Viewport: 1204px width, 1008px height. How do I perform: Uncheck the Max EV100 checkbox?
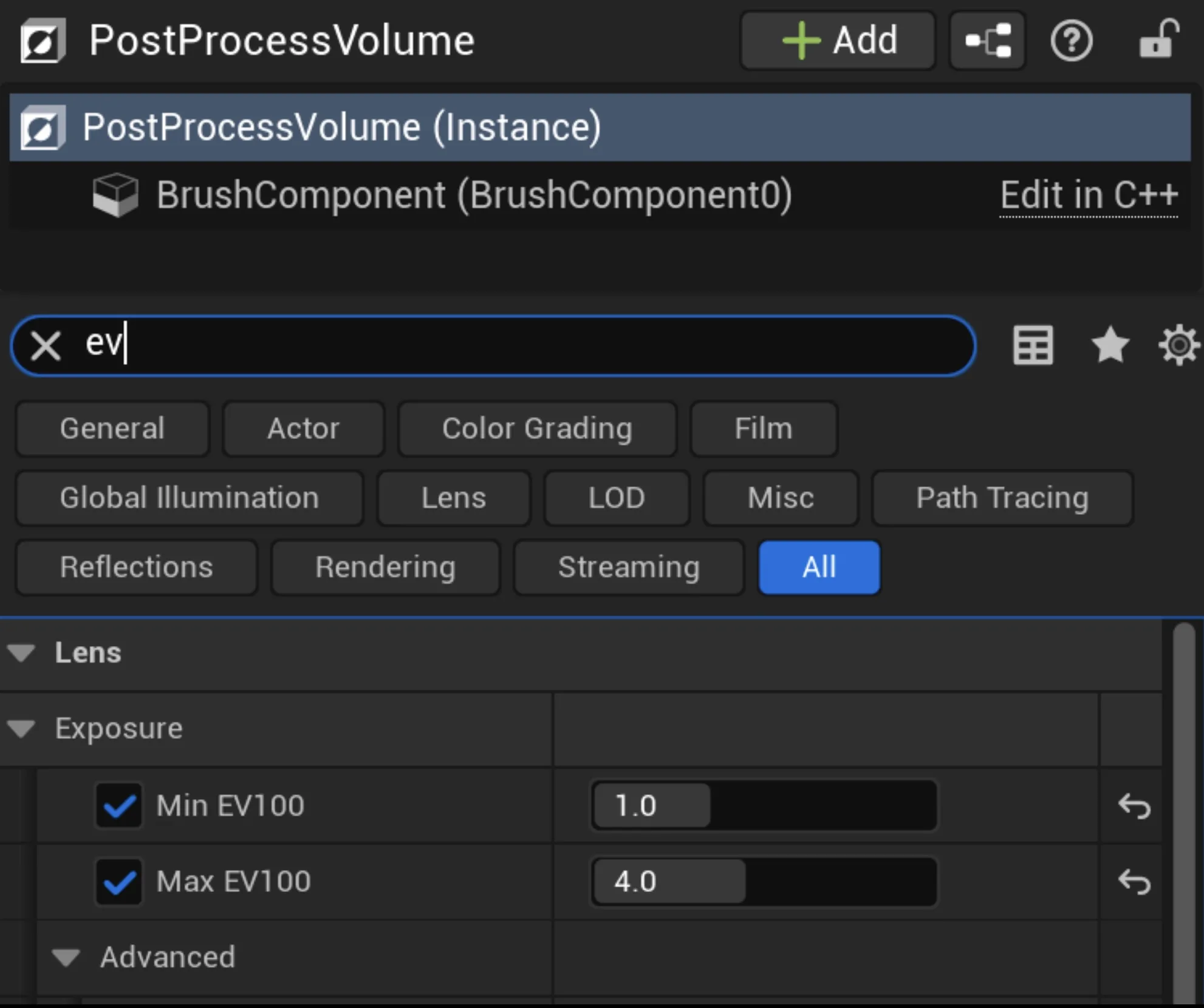119,882
